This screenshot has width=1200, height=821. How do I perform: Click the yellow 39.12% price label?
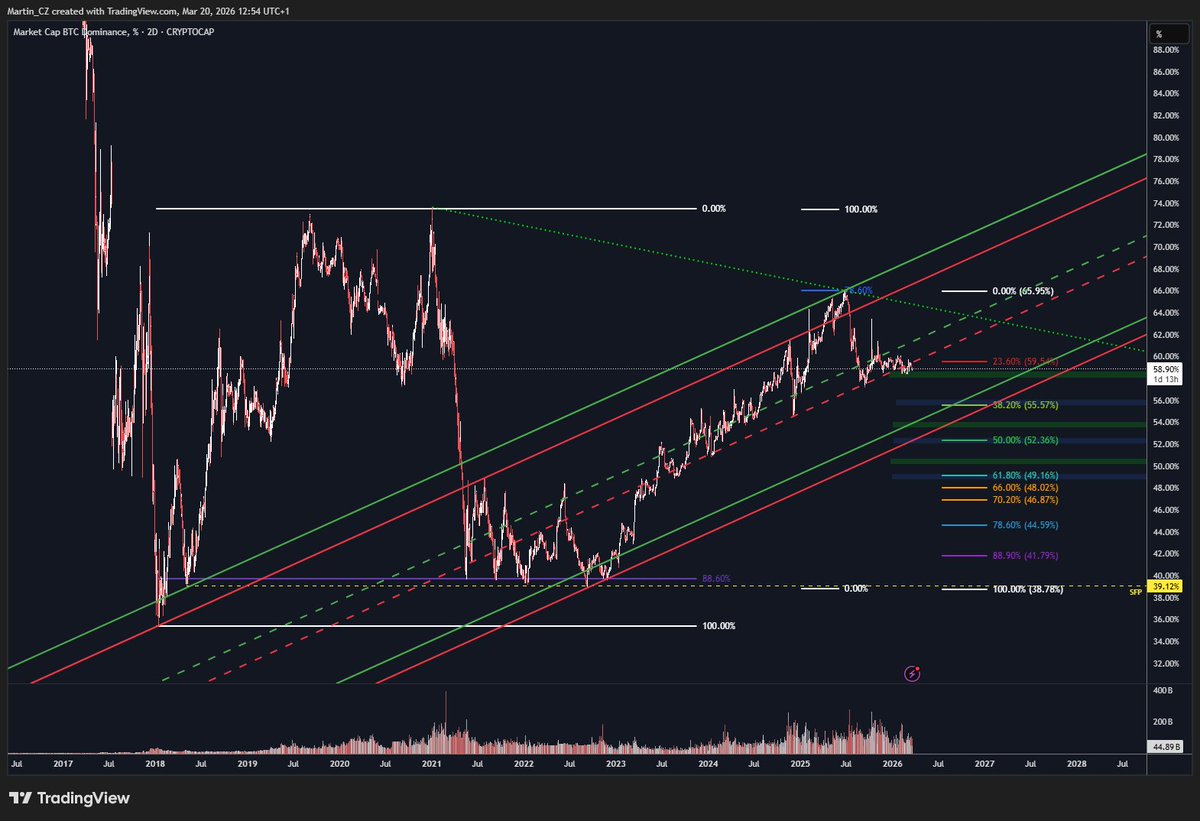click(x=1166, y=585)
